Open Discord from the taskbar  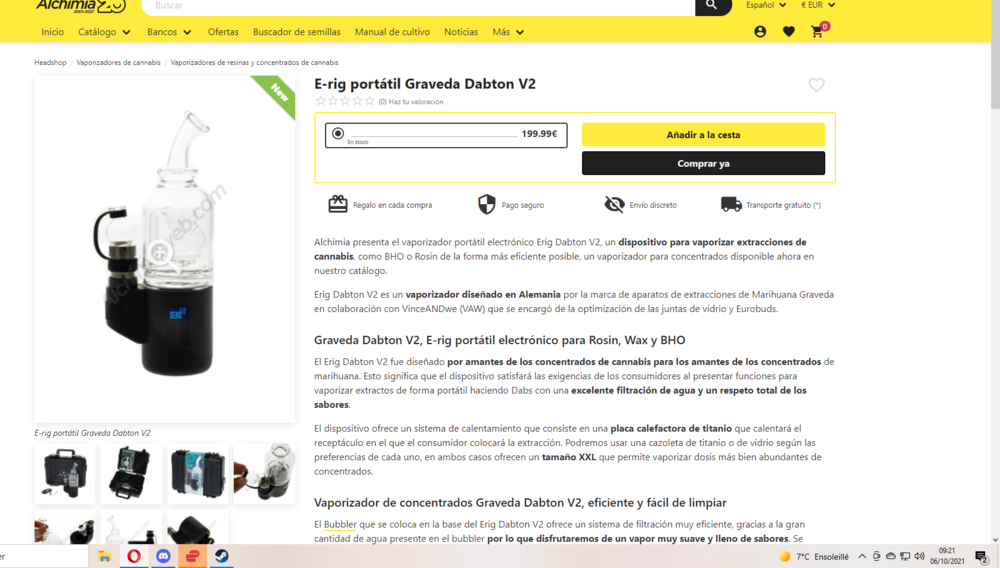163,557
